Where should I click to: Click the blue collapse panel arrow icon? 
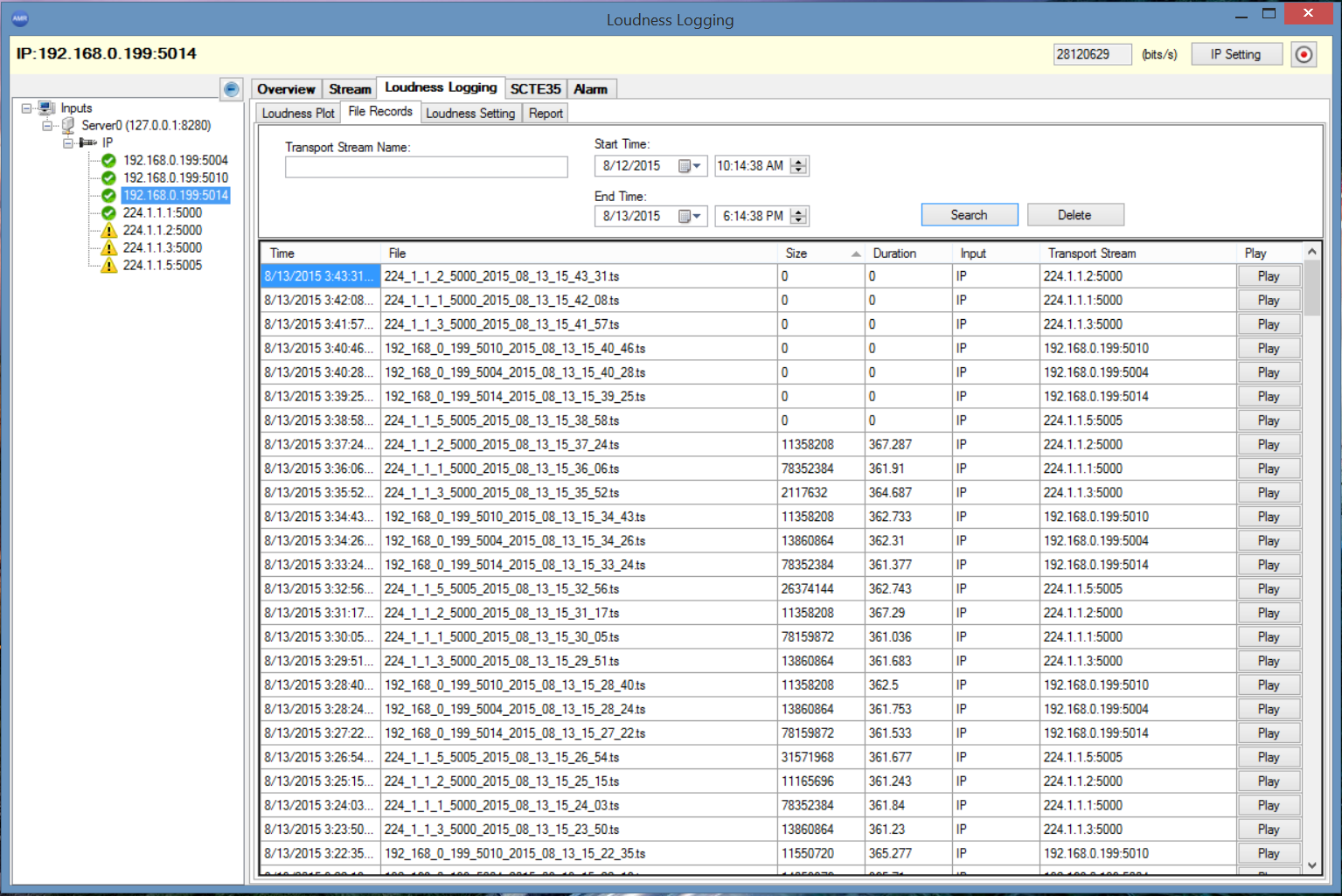(231, 89)
